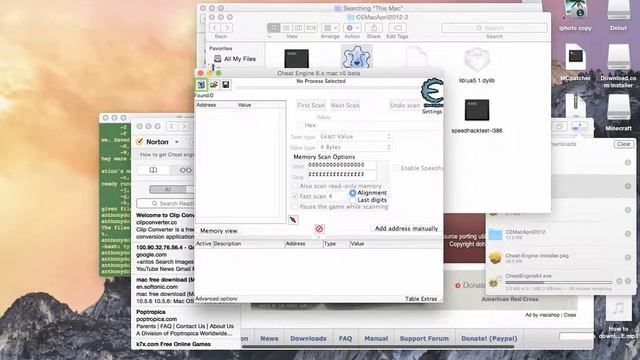
Task: Select column view in Finder toolbar
Action: [298, 28]
